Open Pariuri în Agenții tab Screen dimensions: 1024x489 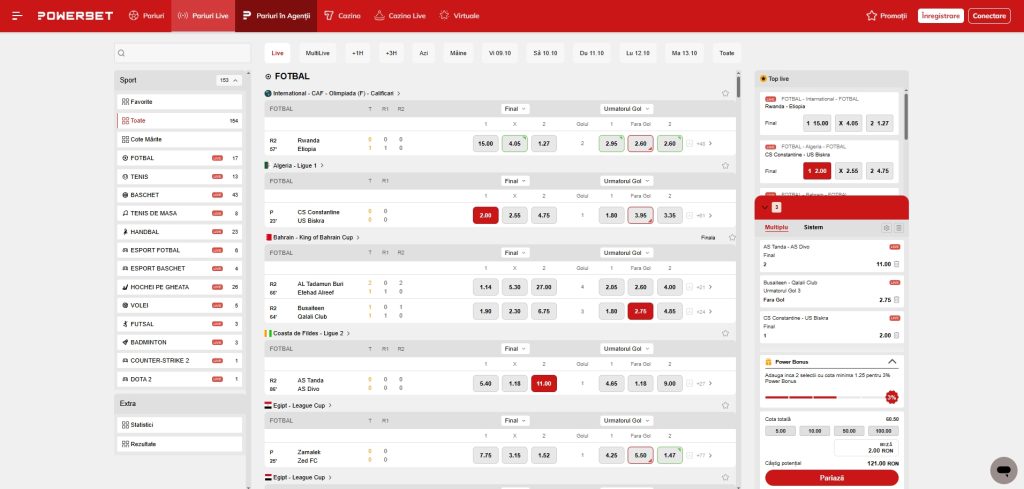276,16
